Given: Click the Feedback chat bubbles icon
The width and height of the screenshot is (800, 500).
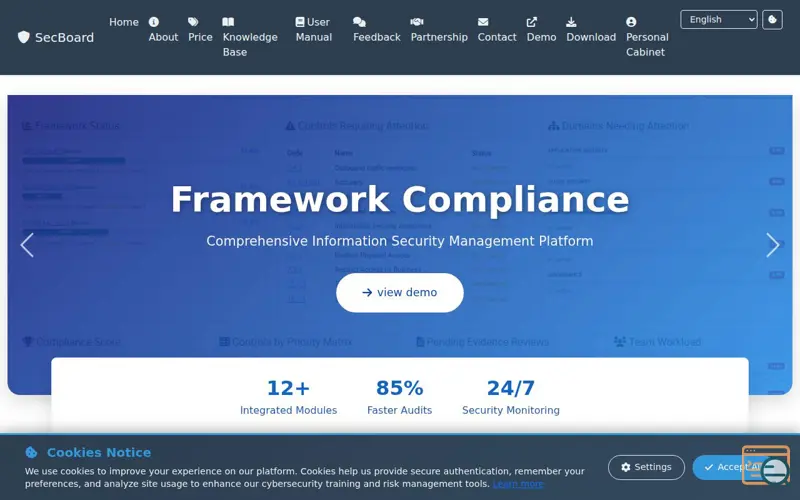Looking at the screenshot, I should [x=359, y=22].
